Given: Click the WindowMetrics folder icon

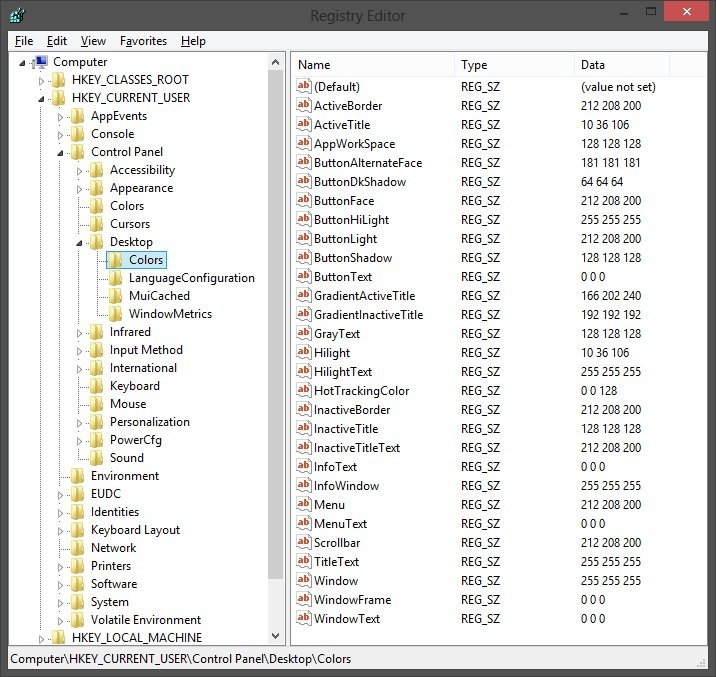Looking at the screenshot, I should [115, 314].
